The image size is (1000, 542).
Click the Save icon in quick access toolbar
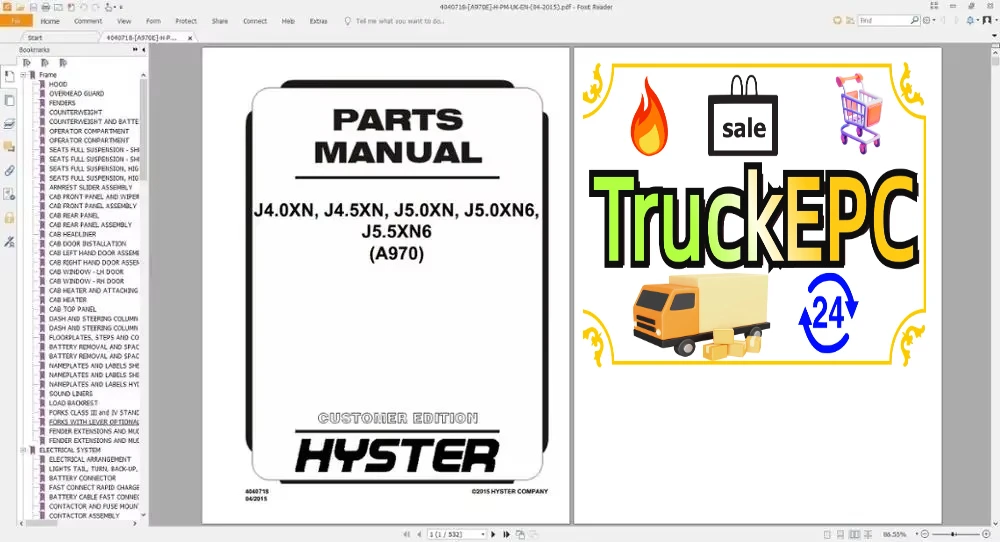click(x=33, y=7)
